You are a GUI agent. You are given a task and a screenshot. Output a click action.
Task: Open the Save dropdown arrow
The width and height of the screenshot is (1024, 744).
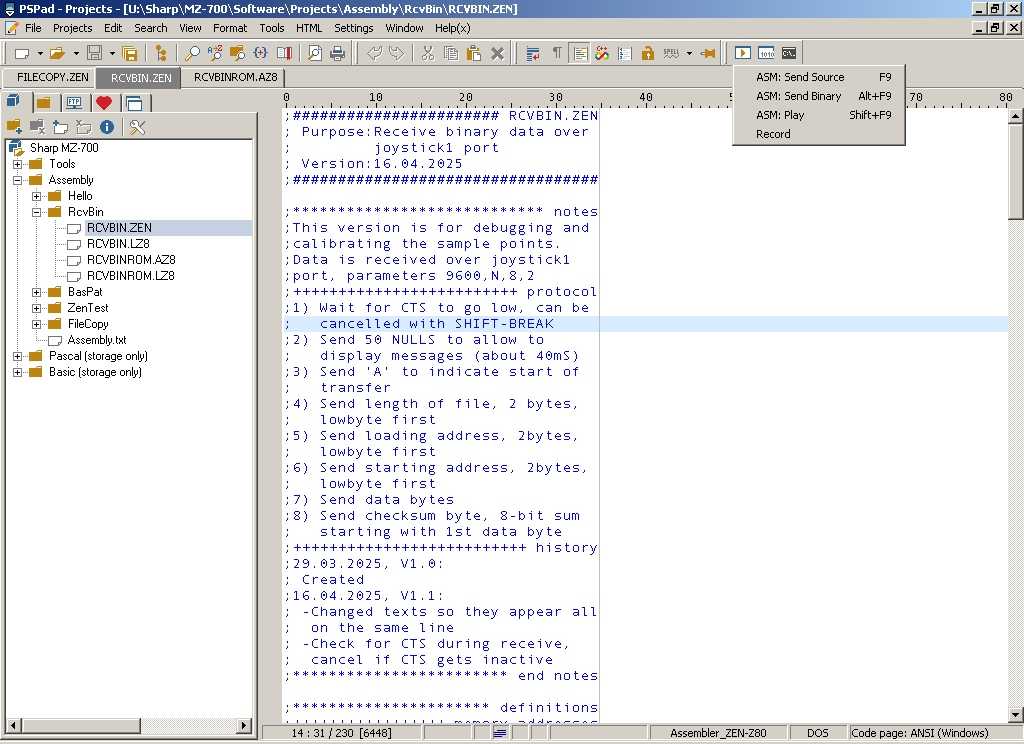112,54
